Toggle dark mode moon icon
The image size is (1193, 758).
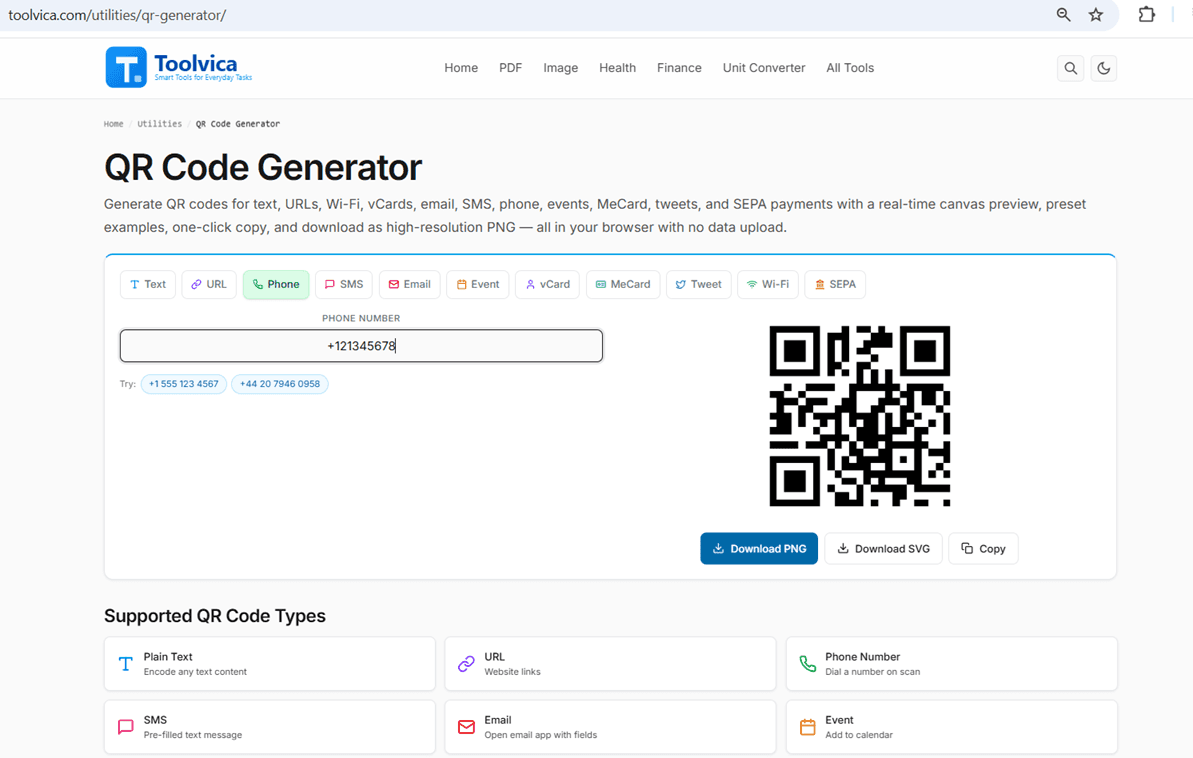coord(1103,68)
